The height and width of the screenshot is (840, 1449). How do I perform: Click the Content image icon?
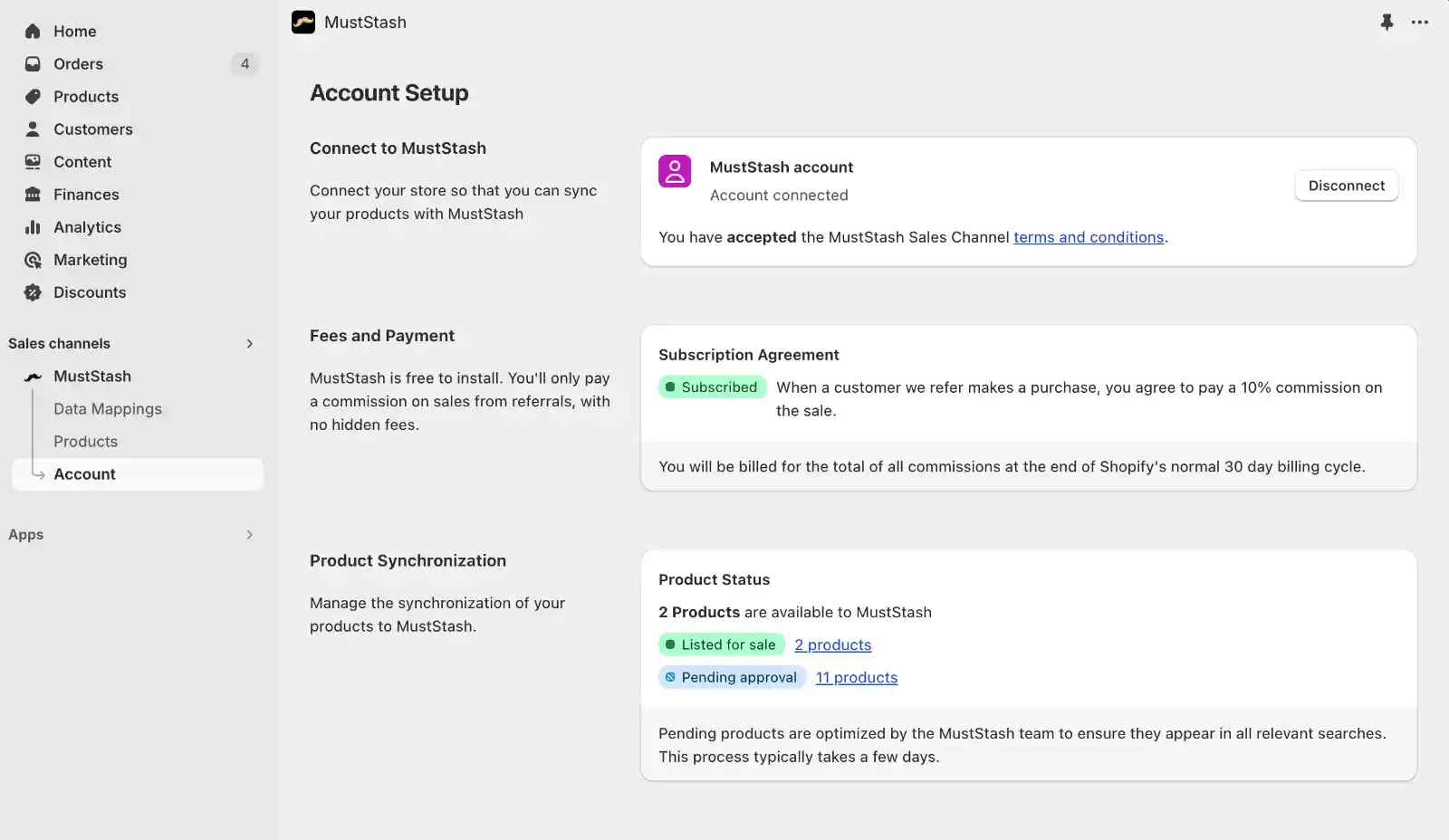coord(33,162)
